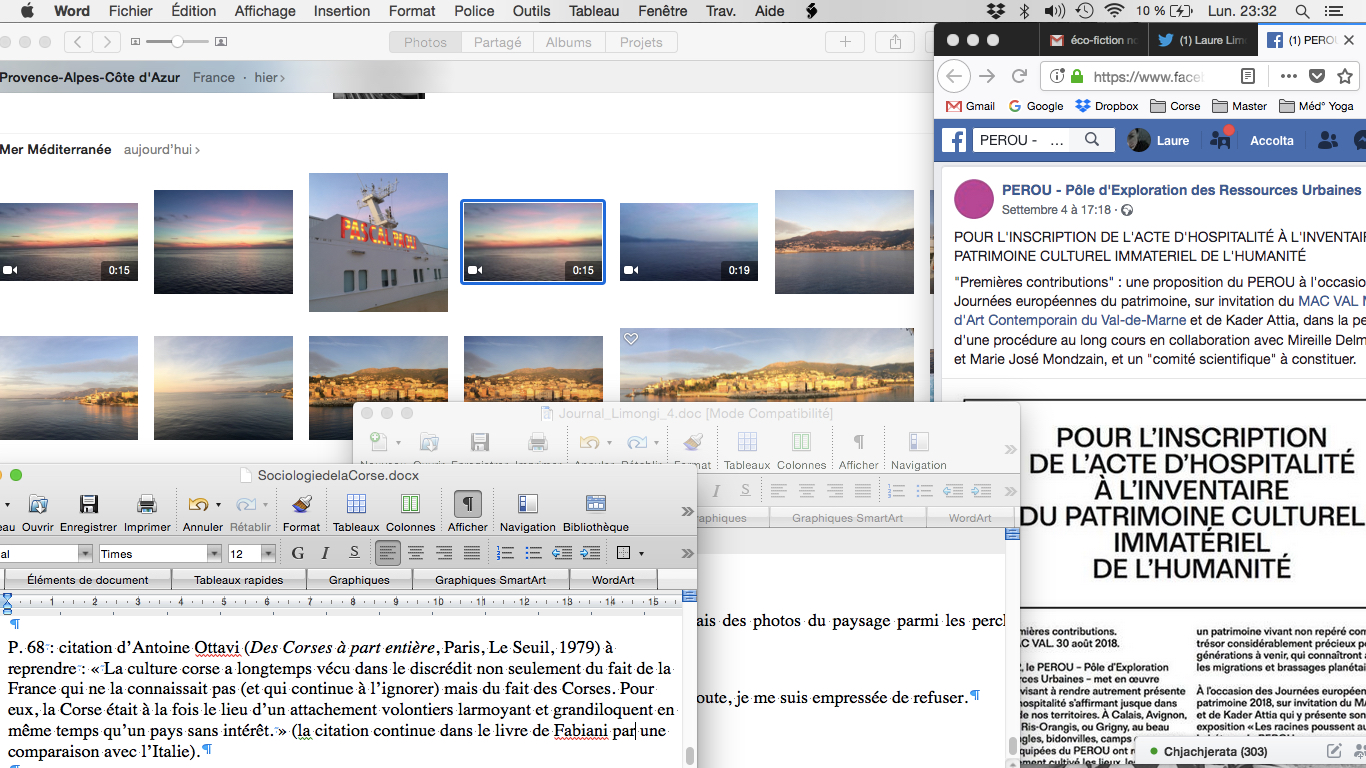This screenshot has width=1366, height=768.
Task: Open the font size 12 dropdown
Action: tap(268, 554)
